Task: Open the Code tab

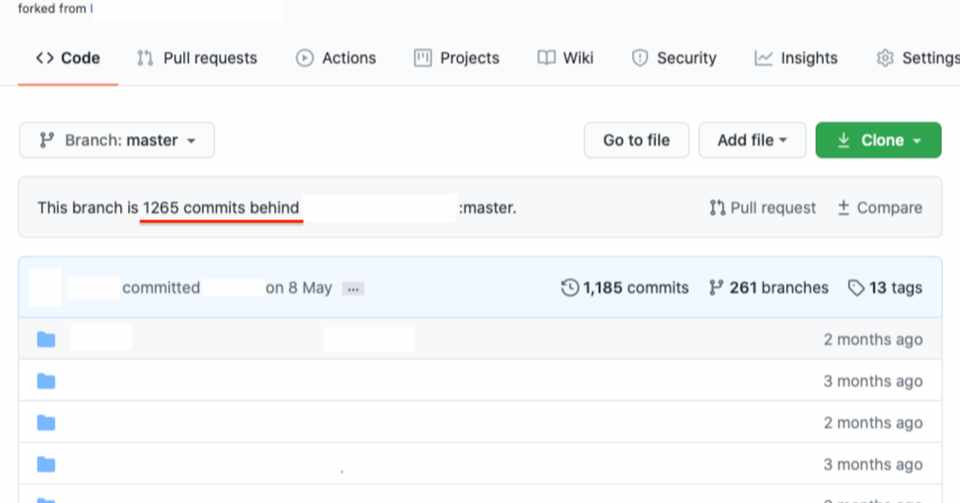Action: click(x=68, y=58)
